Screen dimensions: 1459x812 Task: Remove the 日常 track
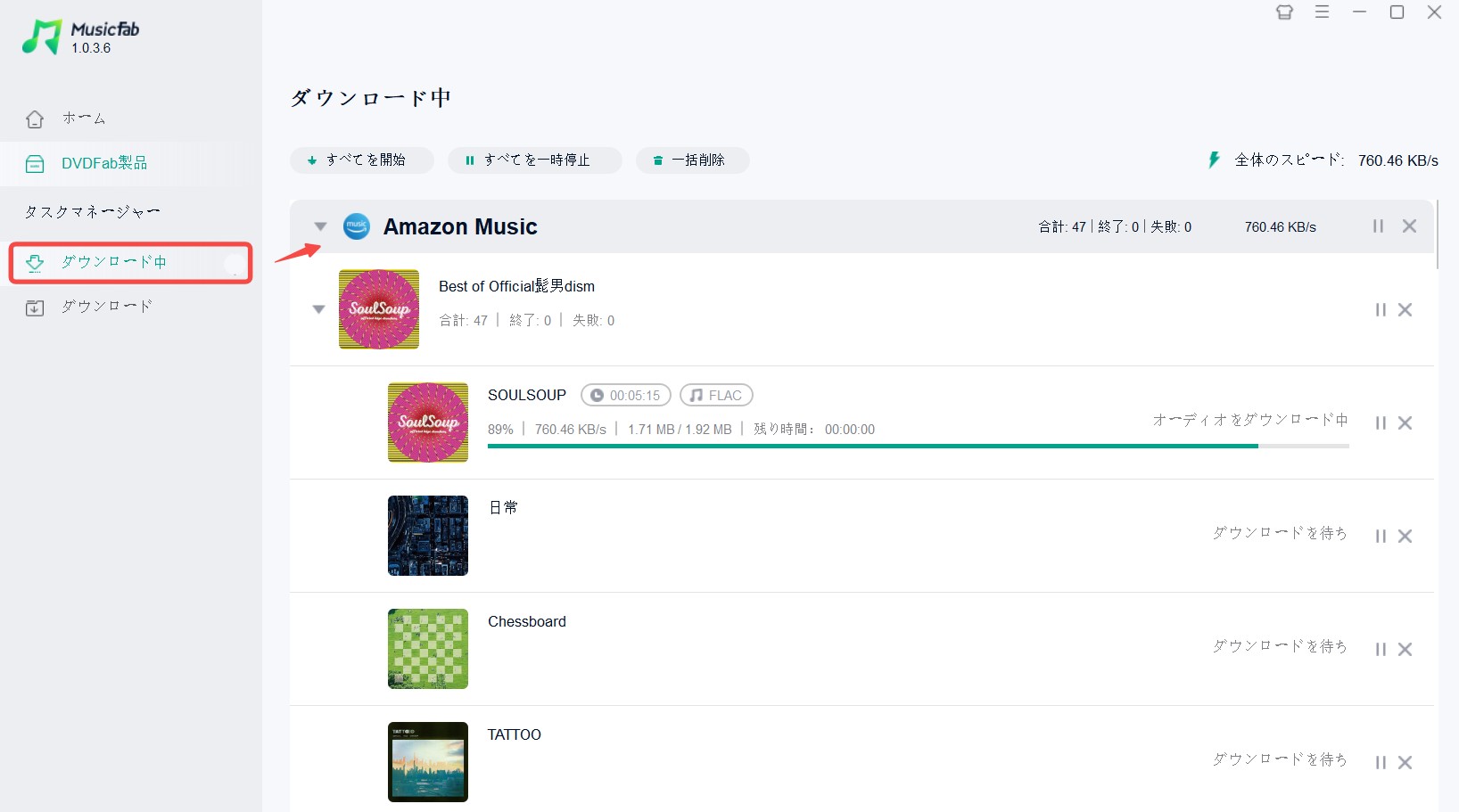coord(1405,537)
